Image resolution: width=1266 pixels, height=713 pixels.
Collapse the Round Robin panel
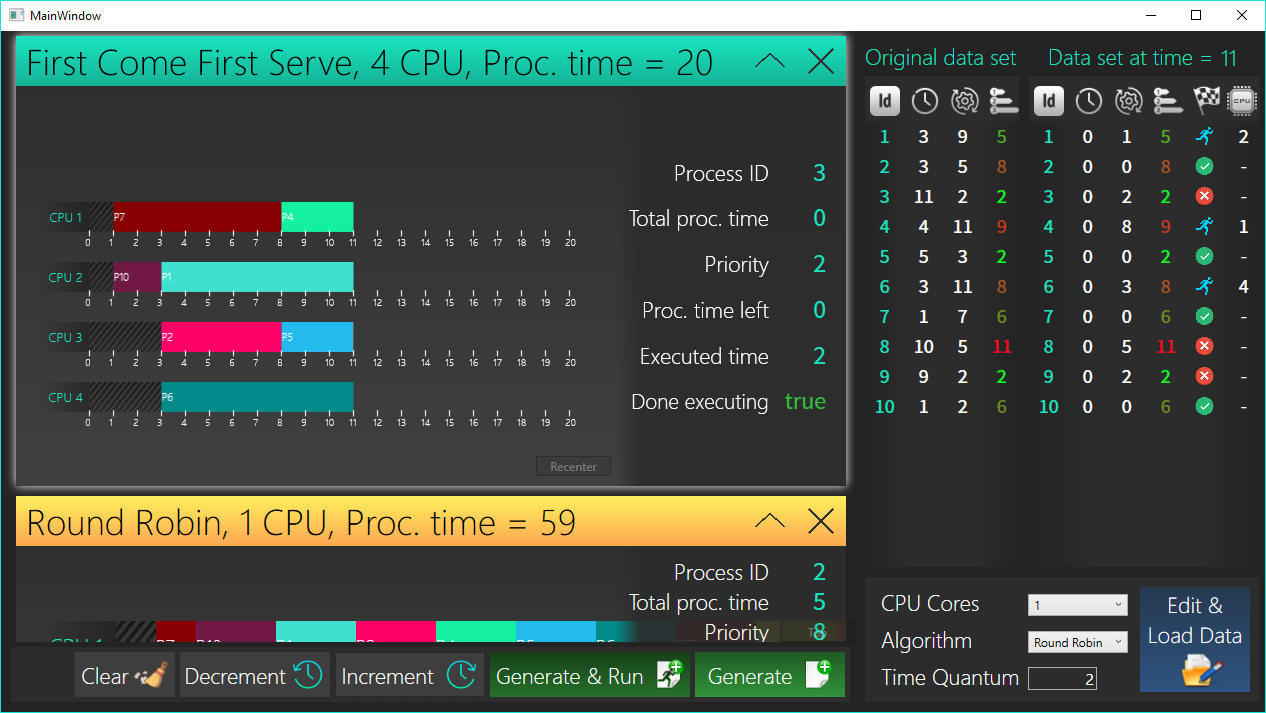pos(770,521)
